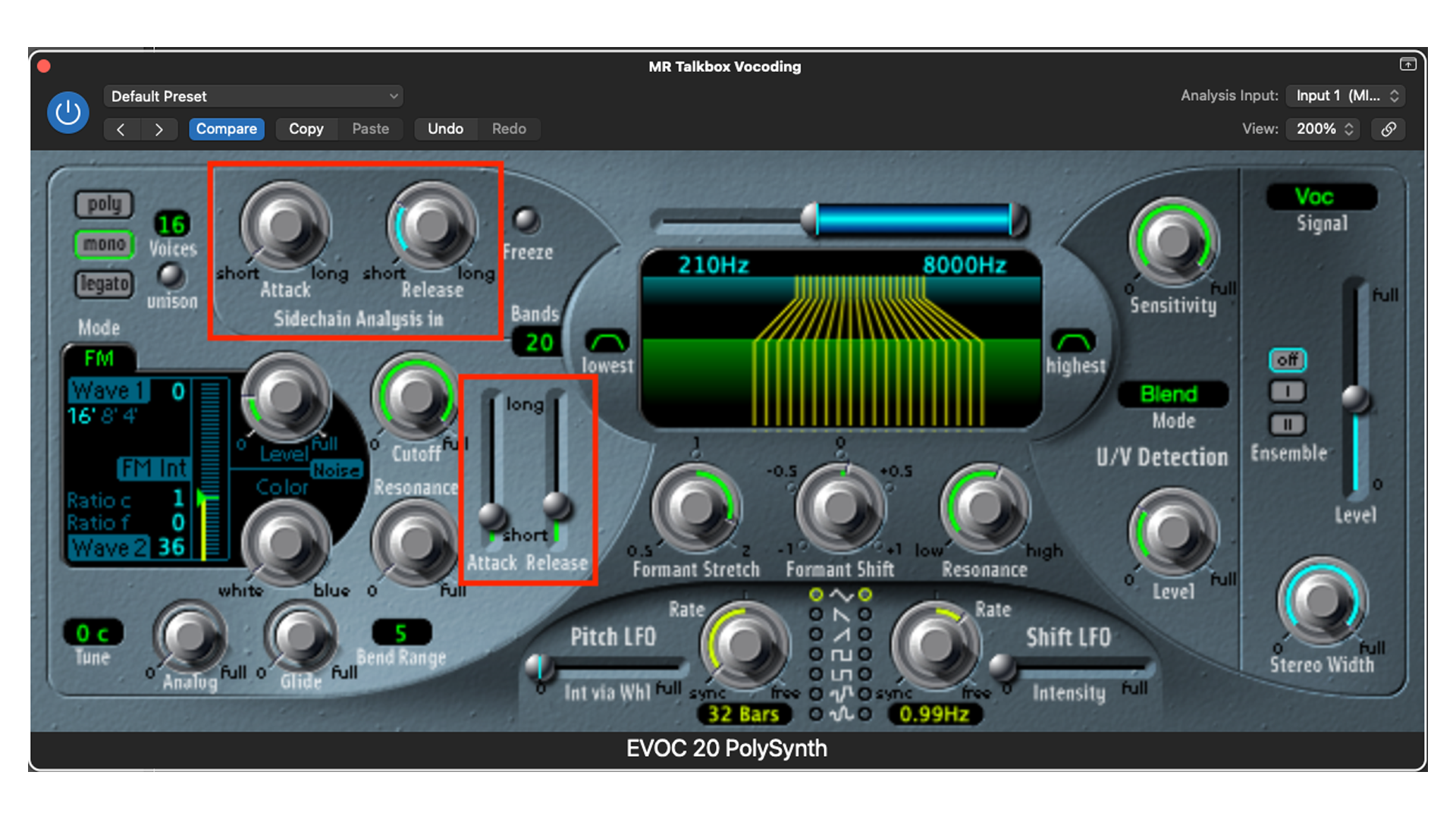The height and width of the screenshot is (819, 1456).
Task: Click the Stereo Width knob
Action: pyautogui.click(x=1322, y=602)
